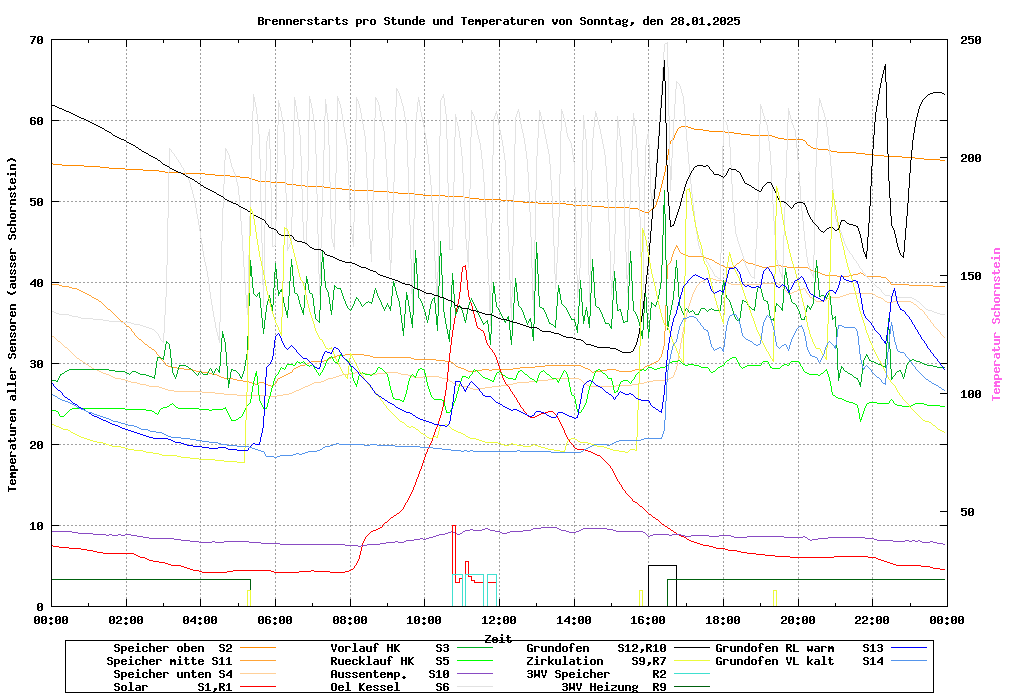Click the Ruecklauf HK S5 legend entry
This screenshot has height=700, width=1024.
click(x=390, y=661)
